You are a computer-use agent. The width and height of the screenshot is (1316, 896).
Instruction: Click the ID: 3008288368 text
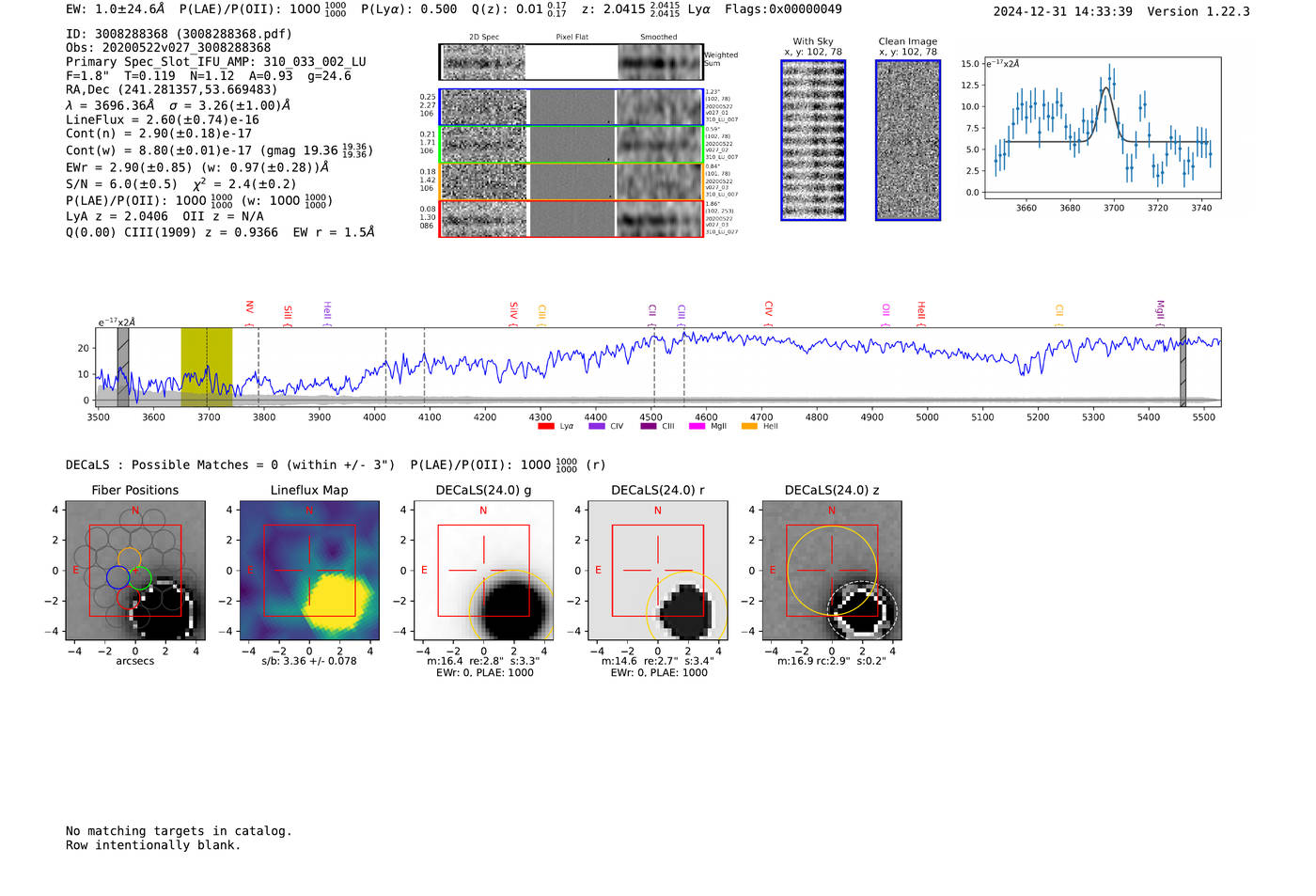coord(179,34)
